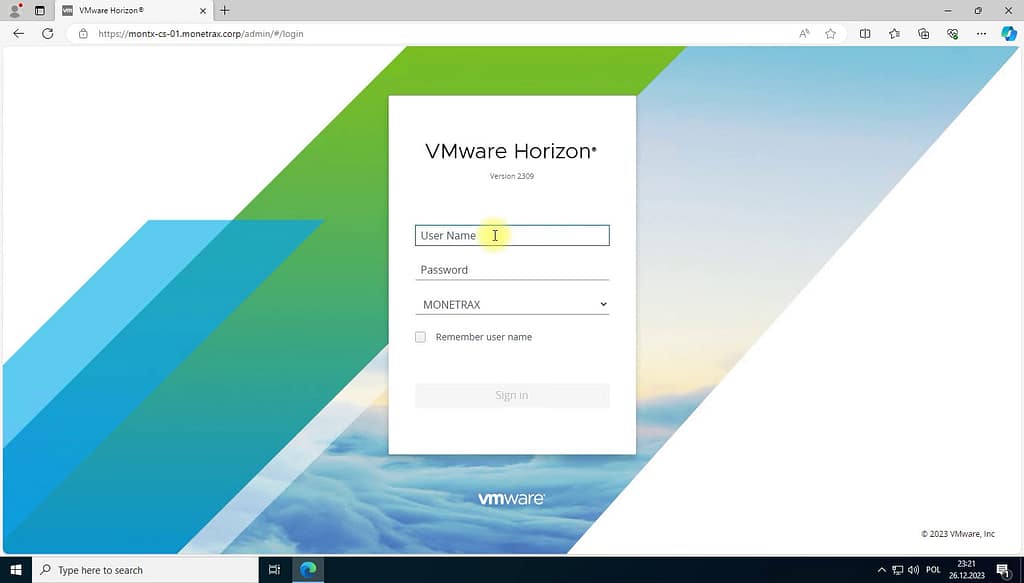
Task: Focus the Password field
Action: click(x=511, y=270)
